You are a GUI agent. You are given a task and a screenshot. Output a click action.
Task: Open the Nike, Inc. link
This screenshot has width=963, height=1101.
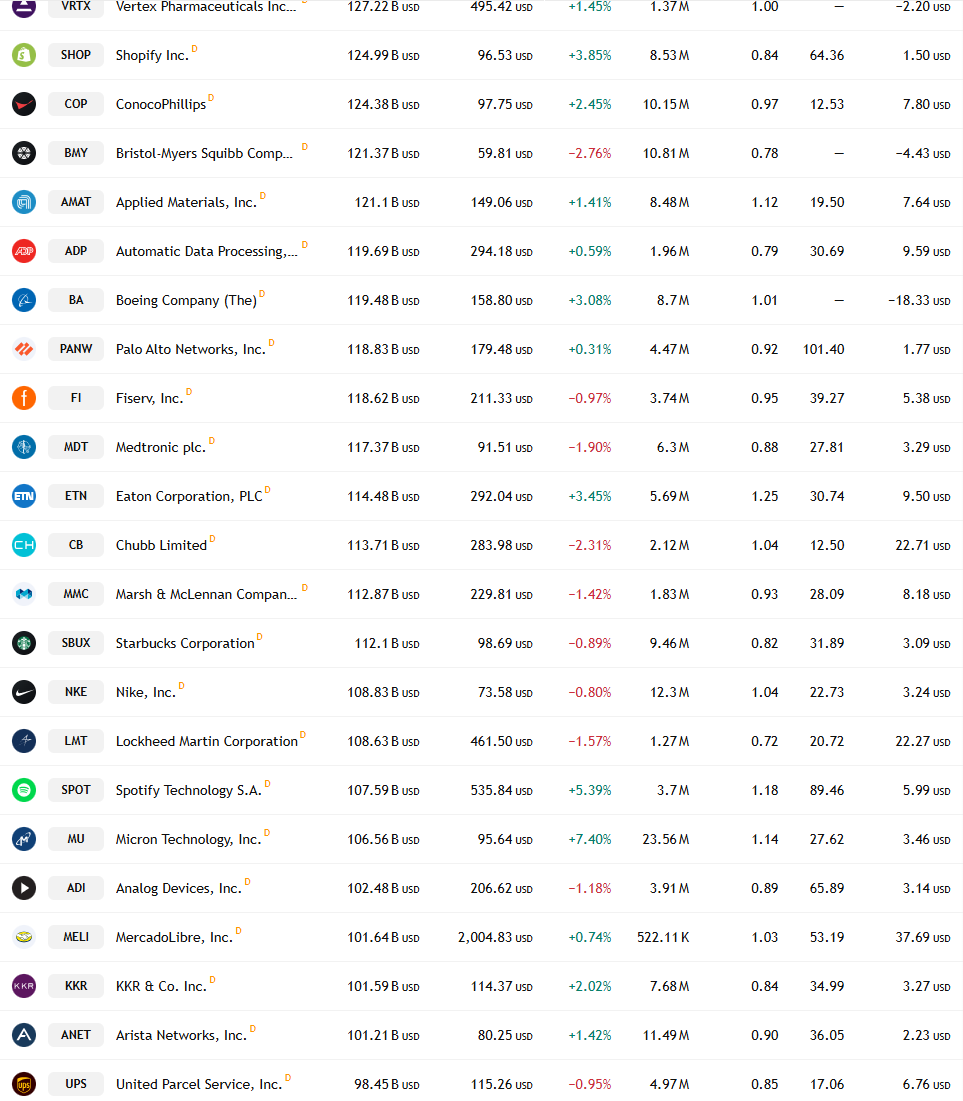point(146,692)
